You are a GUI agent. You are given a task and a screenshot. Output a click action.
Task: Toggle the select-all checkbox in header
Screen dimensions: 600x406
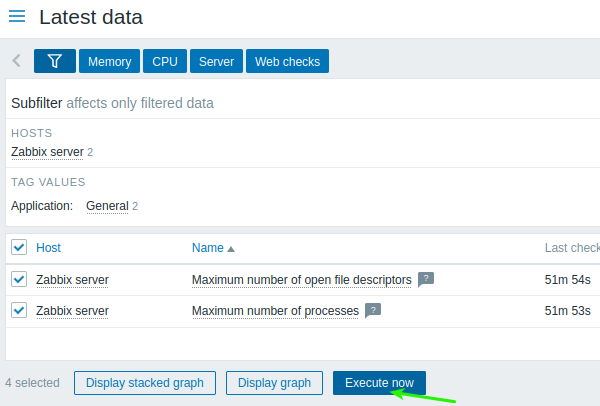[x=19, y=247]
